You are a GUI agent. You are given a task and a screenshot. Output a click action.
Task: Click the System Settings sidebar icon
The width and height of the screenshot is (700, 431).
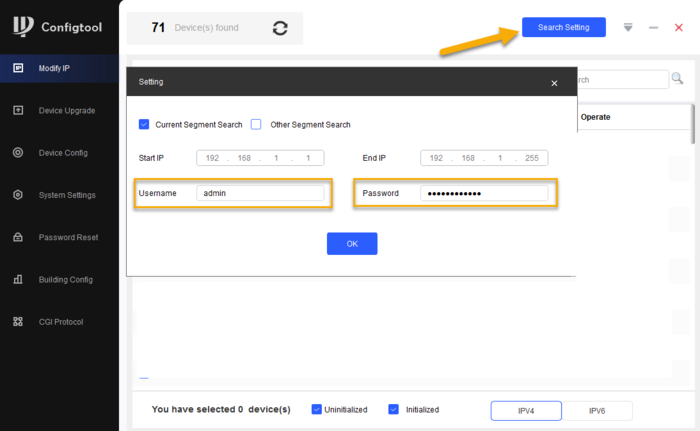18,195
